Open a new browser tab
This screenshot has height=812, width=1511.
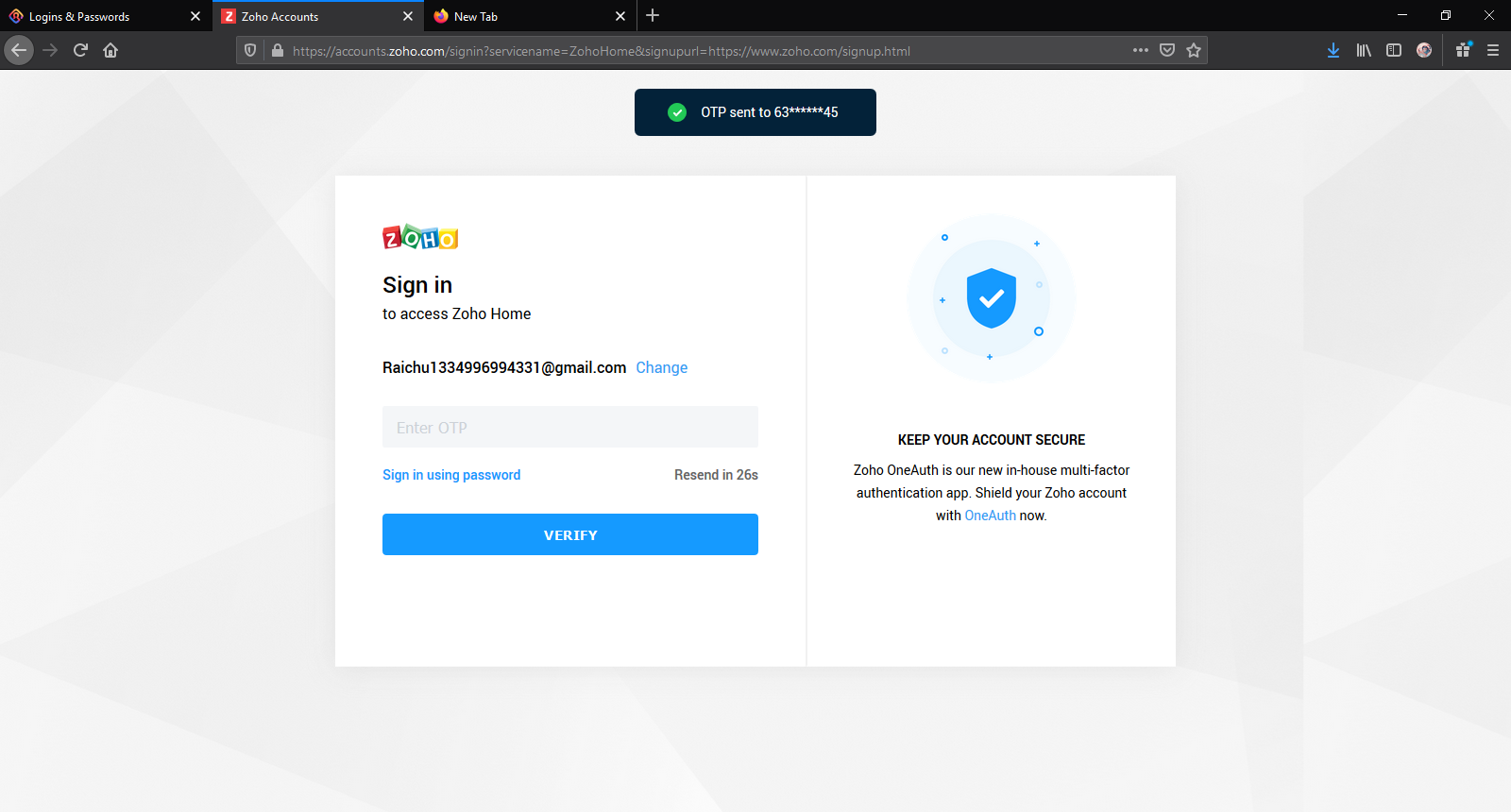(653, 16)
